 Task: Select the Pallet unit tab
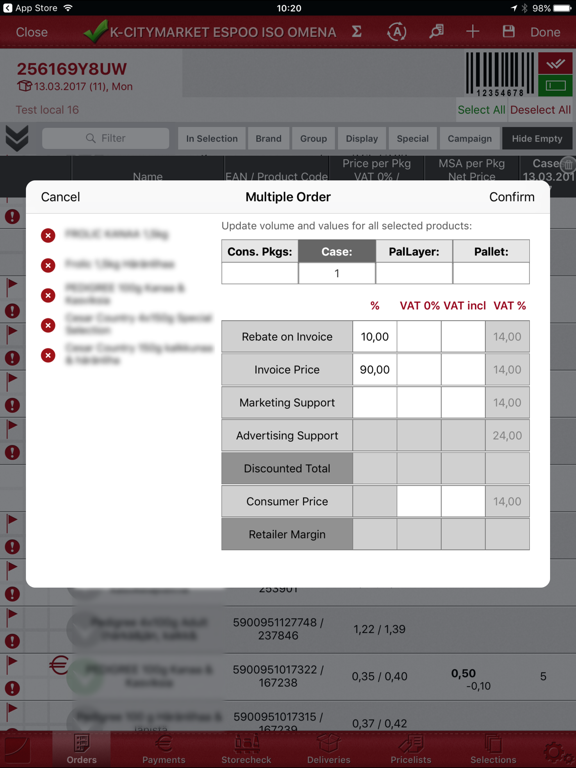point(491,251)
